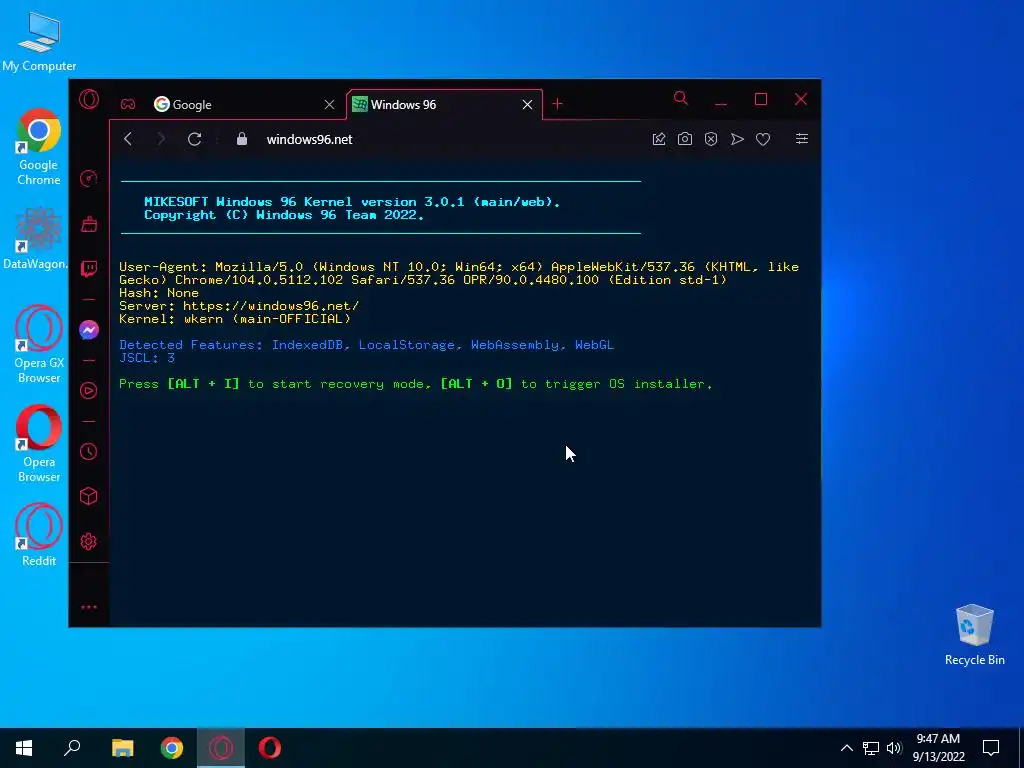Screen dimensions: 1024x768
Task: Show hidden tray icons chevron
Action: tap(846, 748)
